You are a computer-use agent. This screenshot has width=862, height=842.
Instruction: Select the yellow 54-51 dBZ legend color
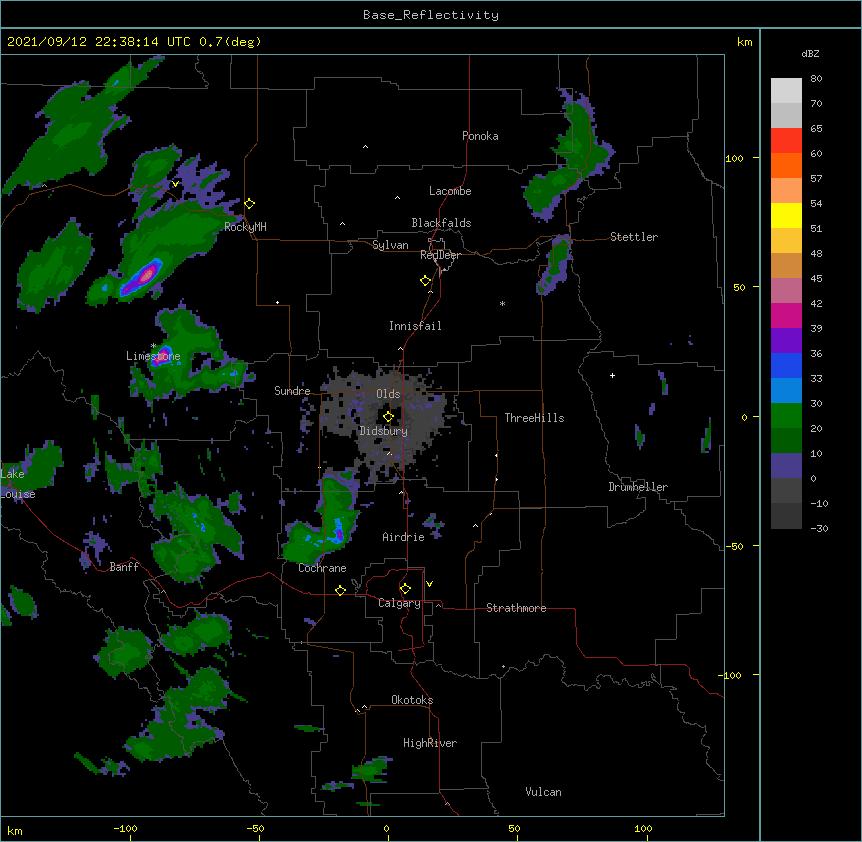click(x=786, y=215)
